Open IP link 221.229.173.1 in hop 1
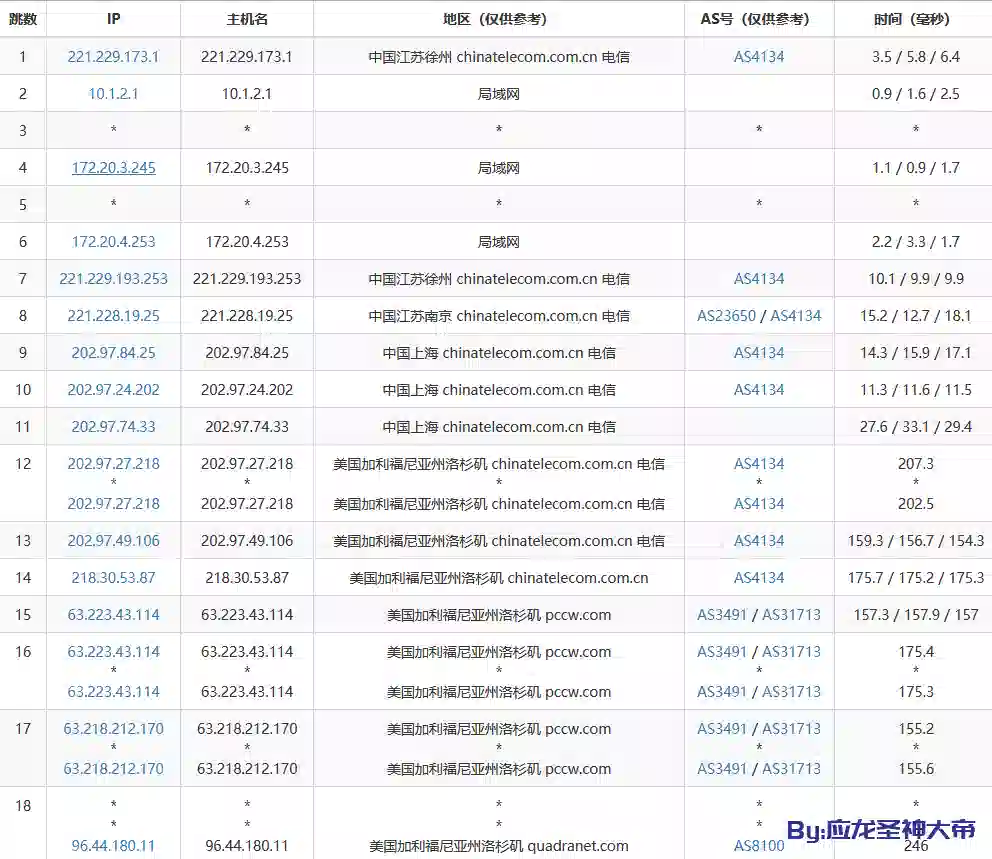Image resolution: width=992 pixels, height=859 pixels. coord(113,57)
